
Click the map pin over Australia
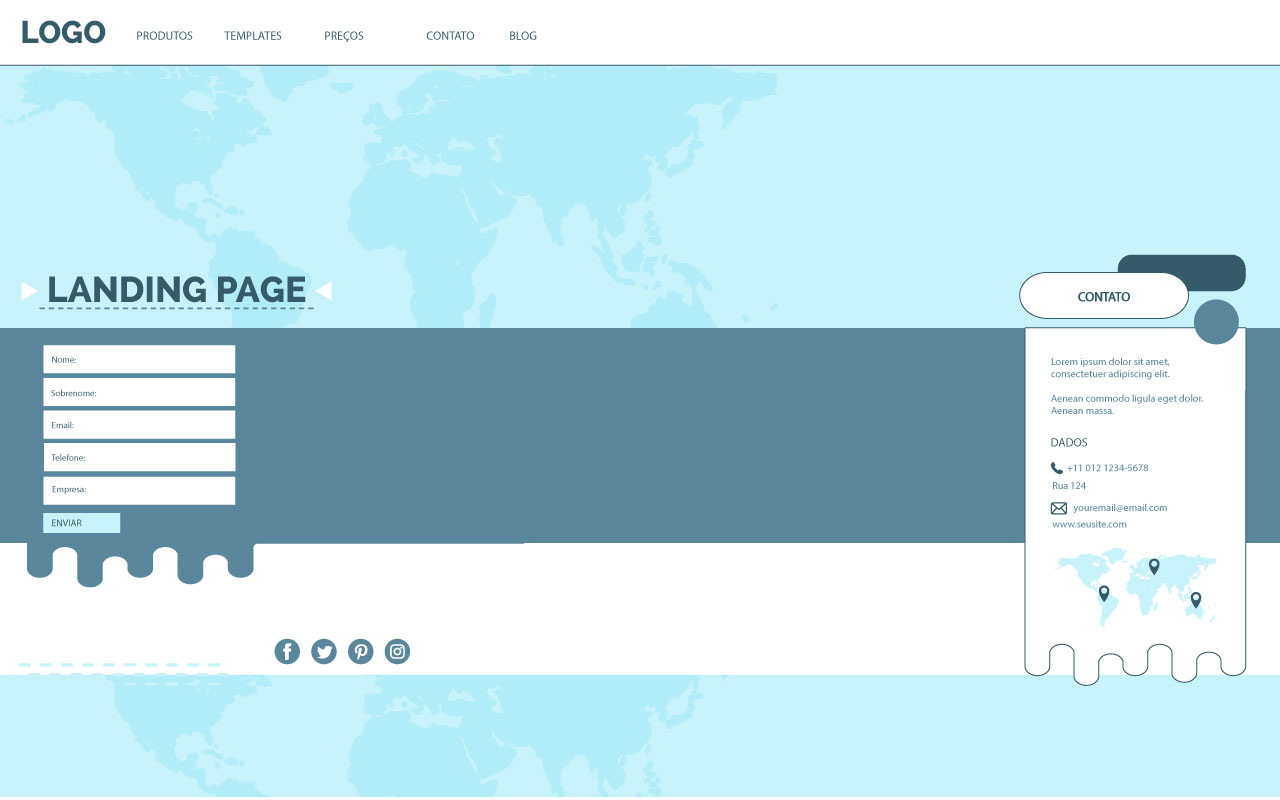(x=1196, y=600)
